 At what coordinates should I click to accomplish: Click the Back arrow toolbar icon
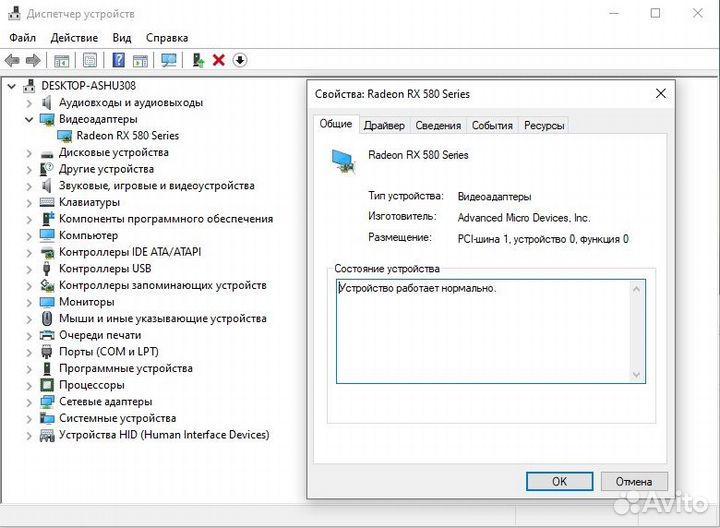(12, 60)
